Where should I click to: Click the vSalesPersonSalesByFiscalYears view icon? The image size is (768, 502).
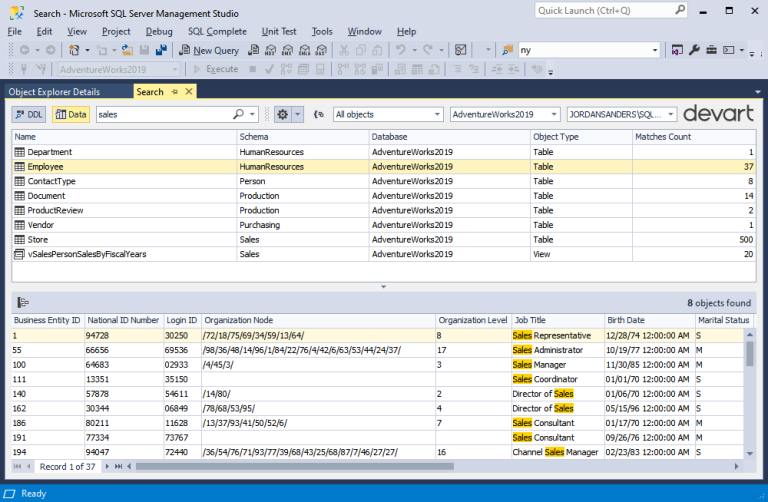point(19,254)
